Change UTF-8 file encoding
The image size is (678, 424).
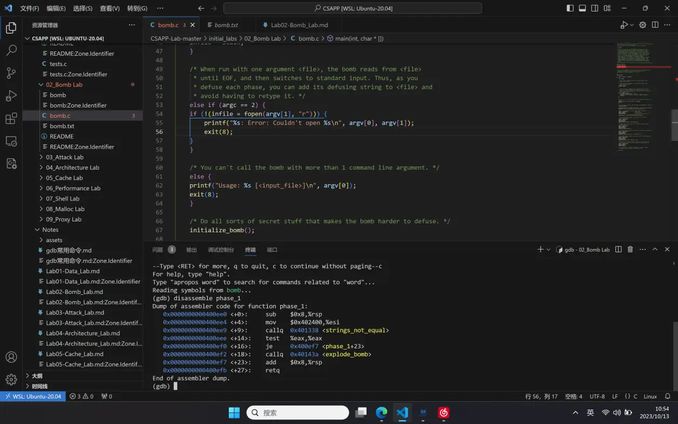[597, 396]
